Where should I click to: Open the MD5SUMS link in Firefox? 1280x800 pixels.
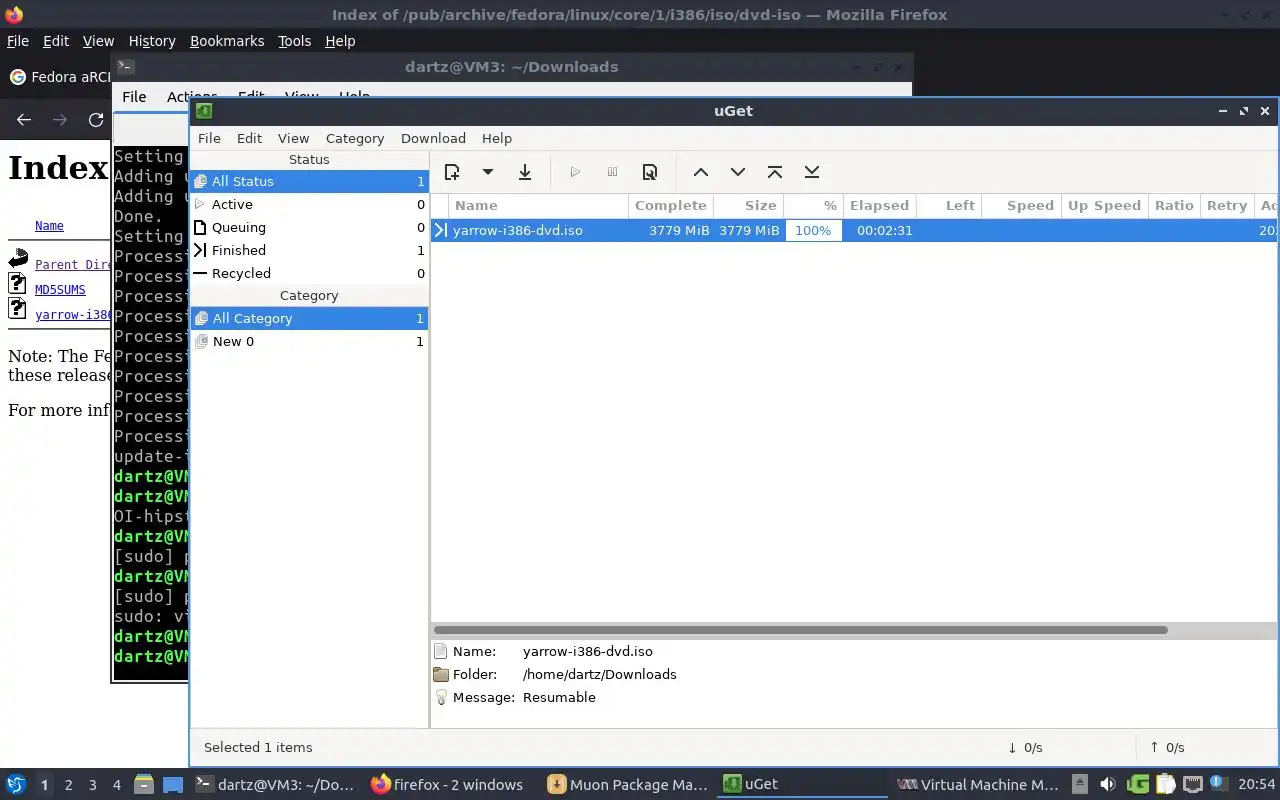click(x=60, y=289)
